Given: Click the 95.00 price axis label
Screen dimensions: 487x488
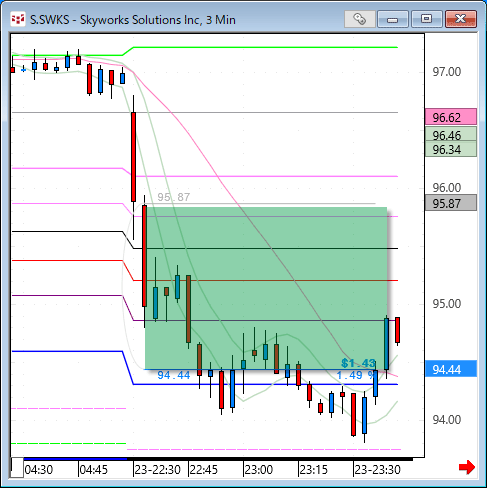Looking at the screenshot, I should point(447,304).
